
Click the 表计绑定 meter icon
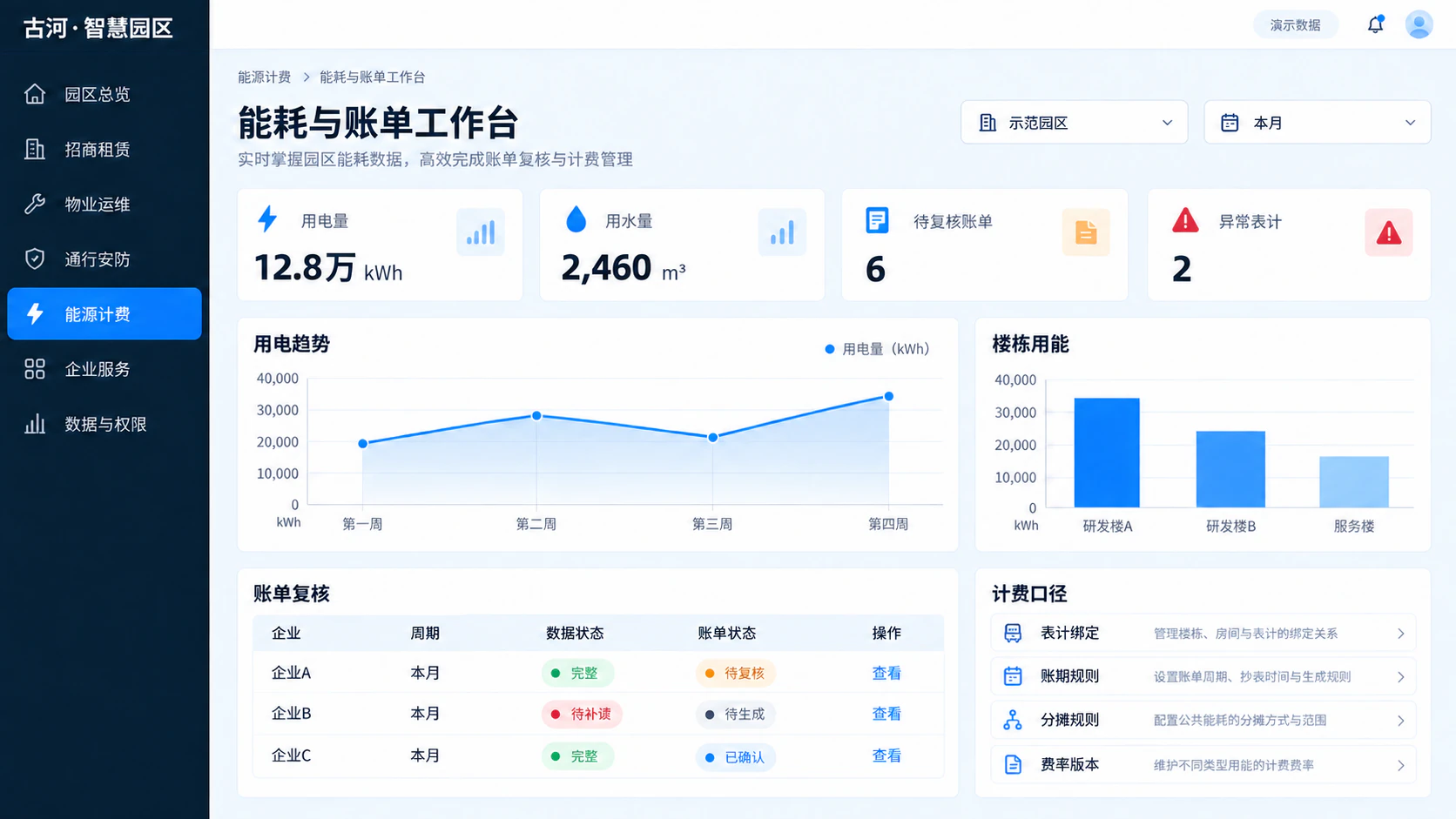point(1013,634)
